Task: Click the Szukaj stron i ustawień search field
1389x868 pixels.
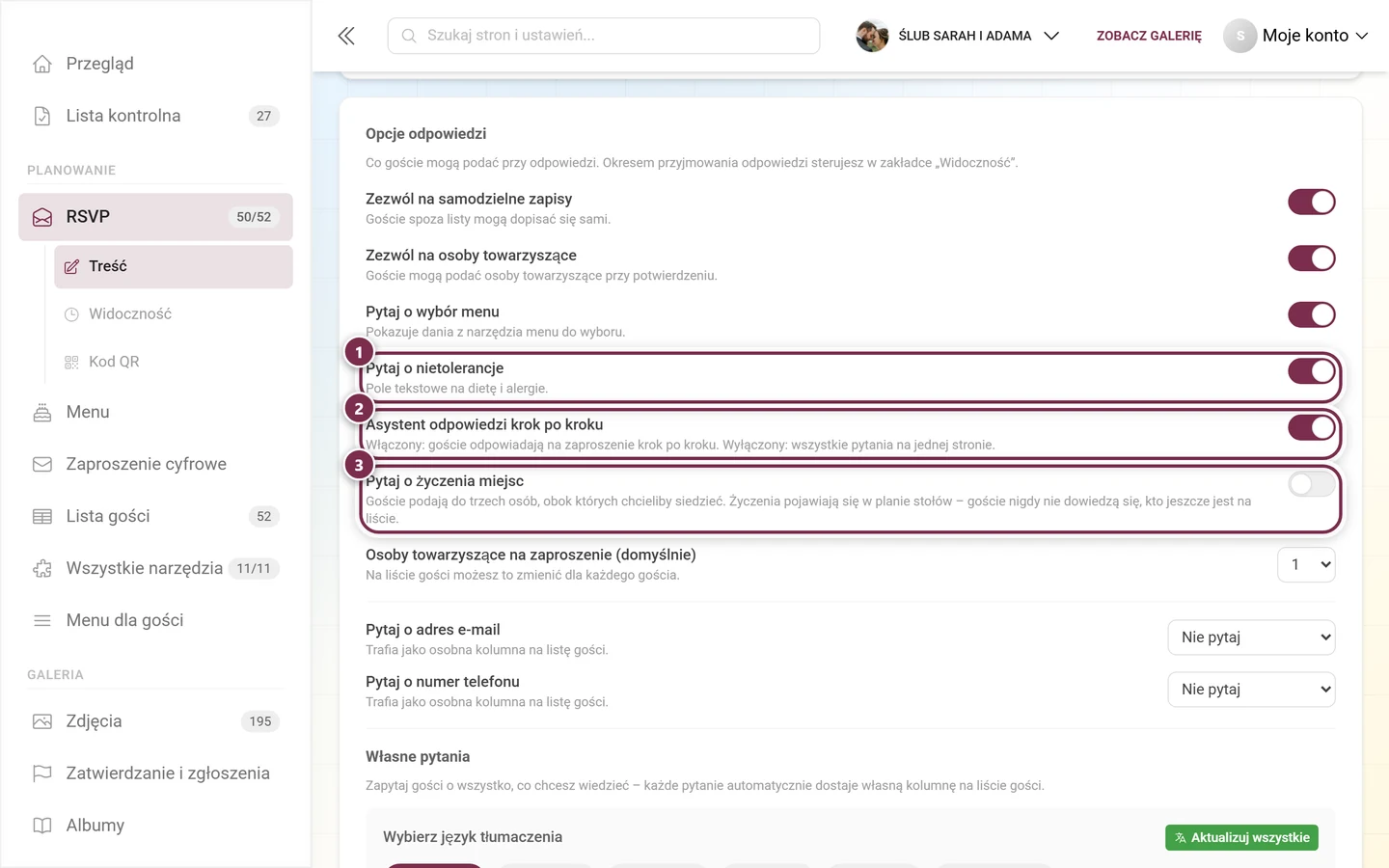Action: tap(604, 36)
